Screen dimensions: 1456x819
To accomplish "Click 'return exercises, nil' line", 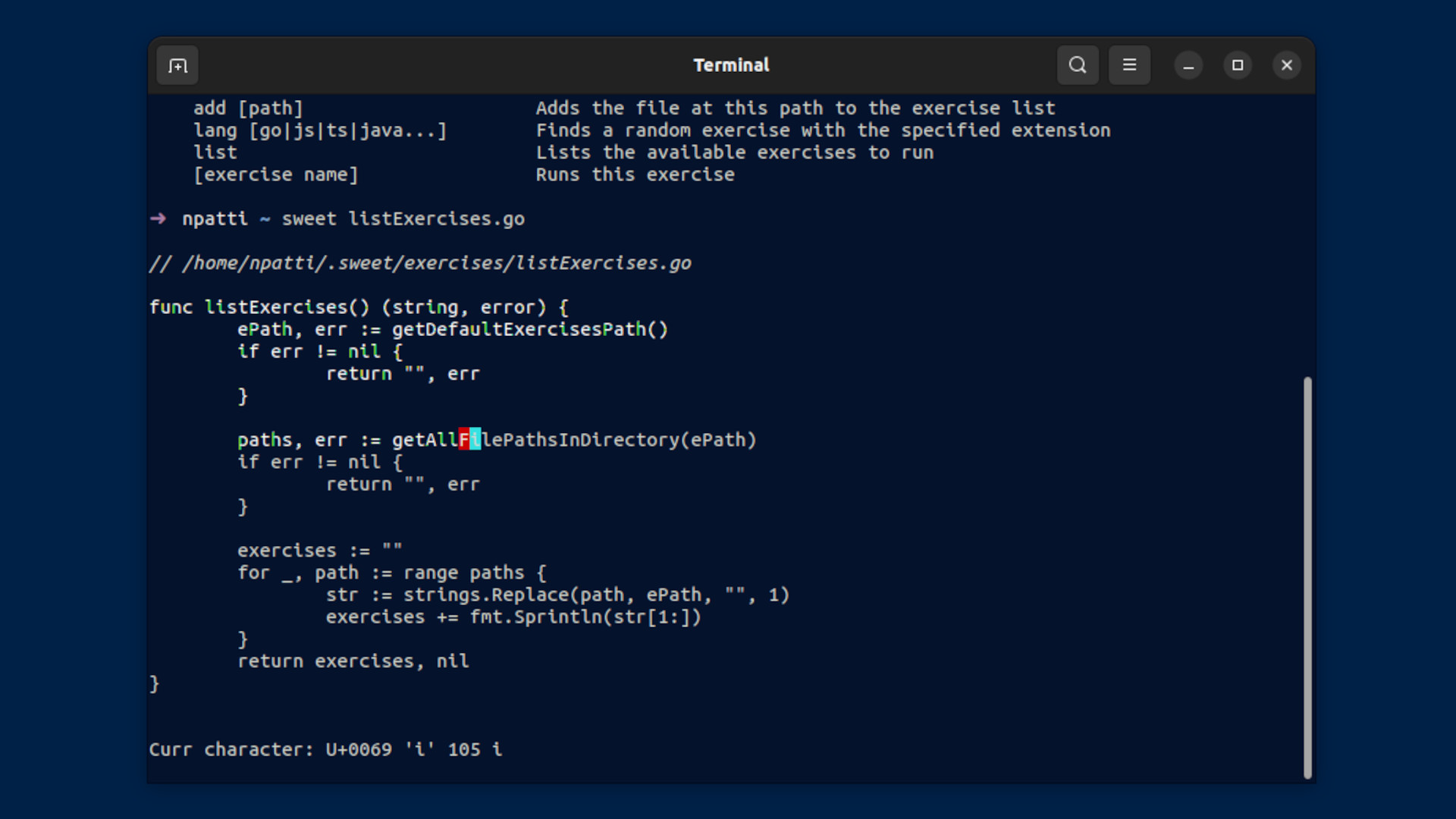I will tap(353, 661).
